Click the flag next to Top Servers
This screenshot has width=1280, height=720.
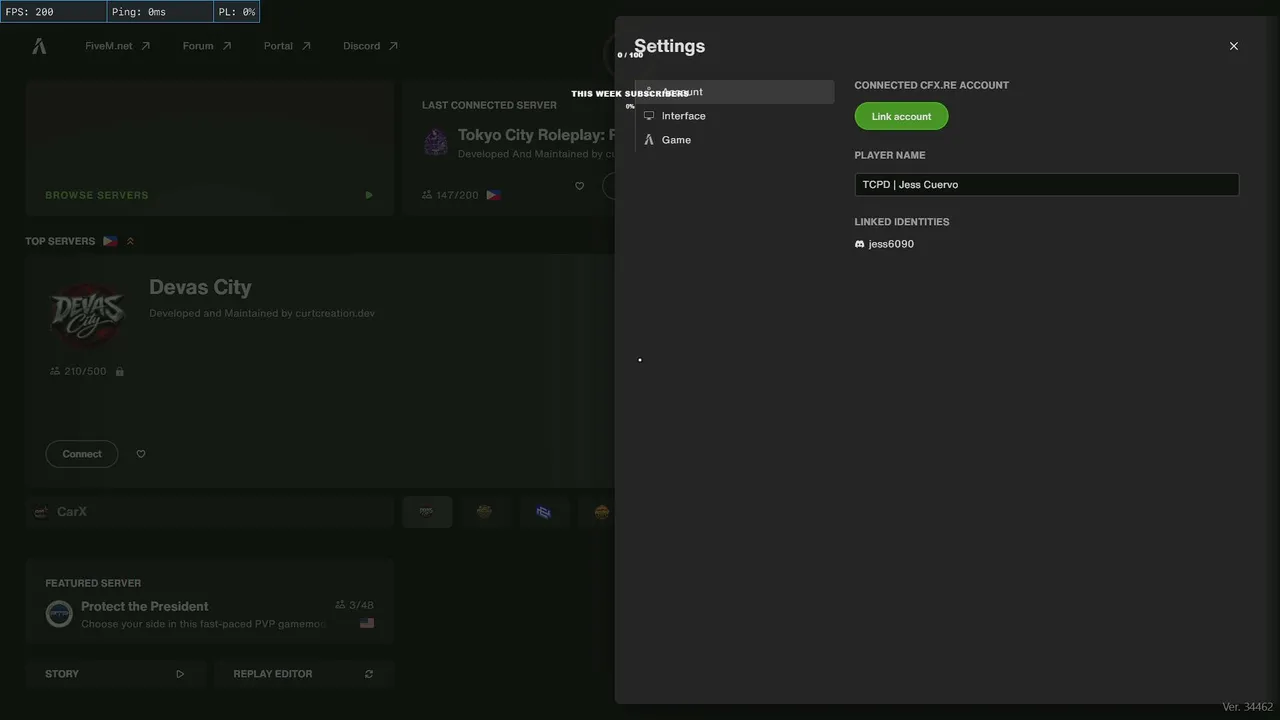pos(110,241)
